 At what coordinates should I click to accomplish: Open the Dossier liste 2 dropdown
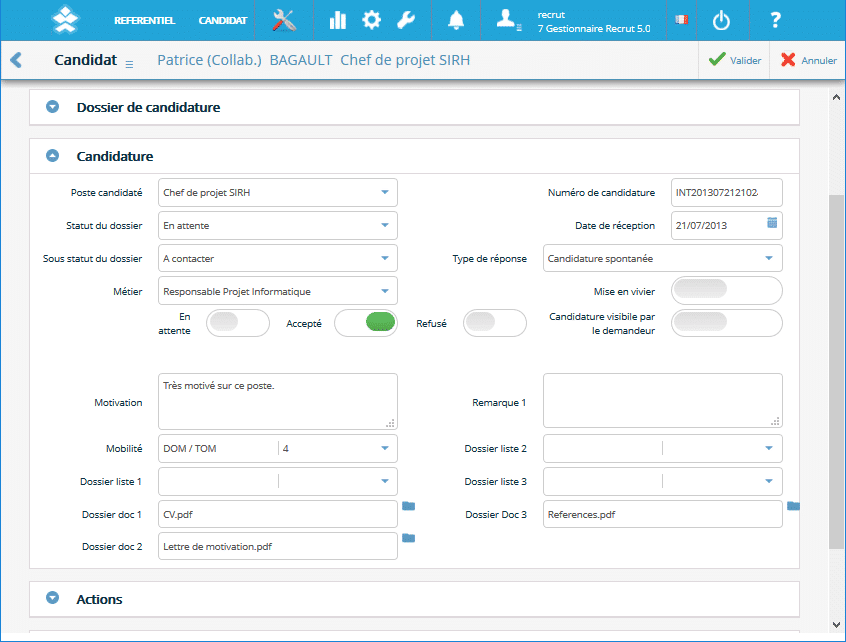pyautogui.click(x=663, y=448)
